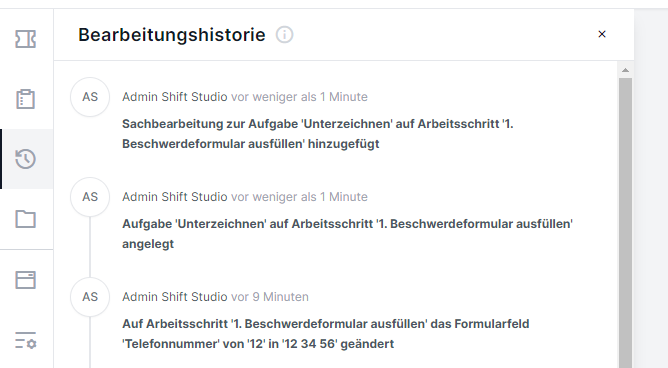The width and height of the screenshot is (668, 368).
Task: Select the history clock sidebar icon
Action: (x=26, y=159)
